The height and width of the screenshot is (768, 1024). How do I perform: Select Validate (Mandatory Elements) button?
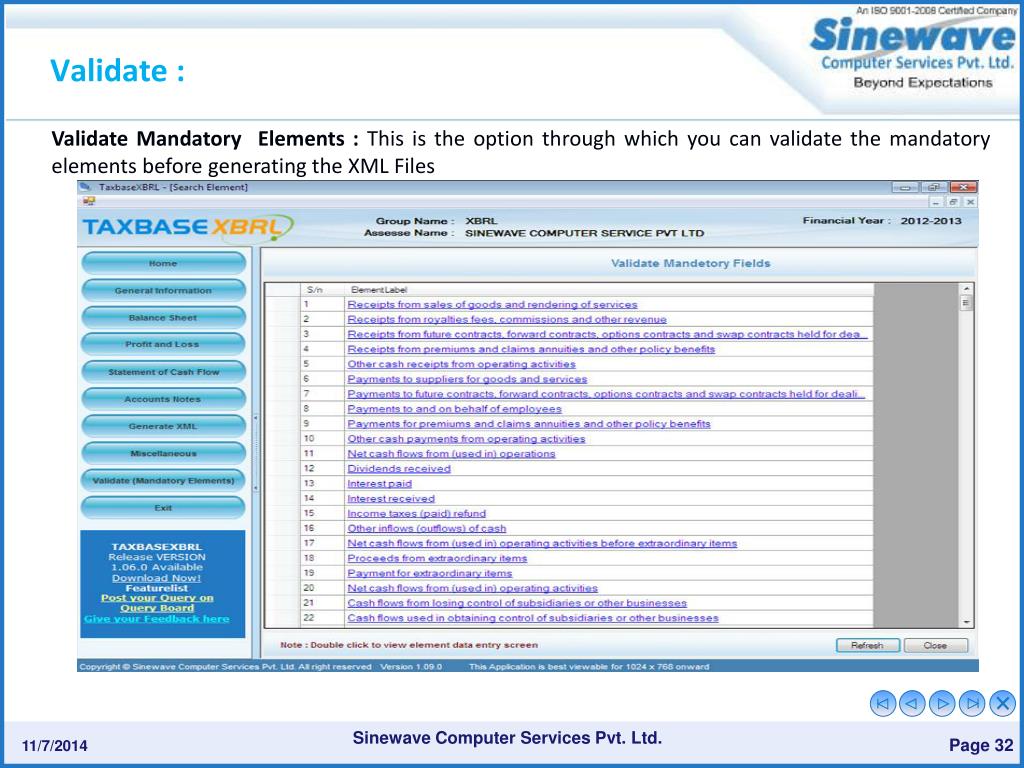point(163,481)
